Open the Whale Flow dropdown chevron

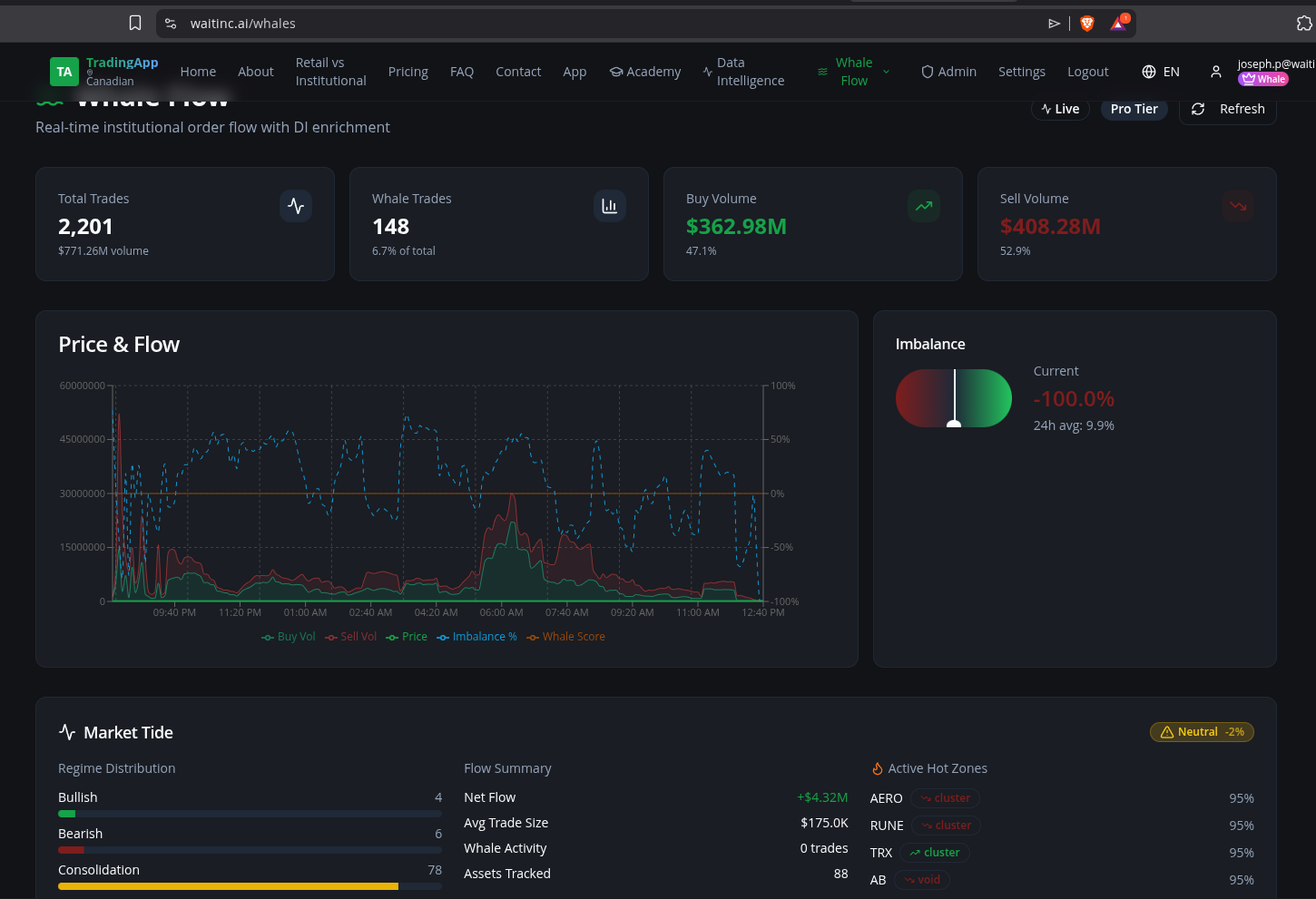[885, 72]
